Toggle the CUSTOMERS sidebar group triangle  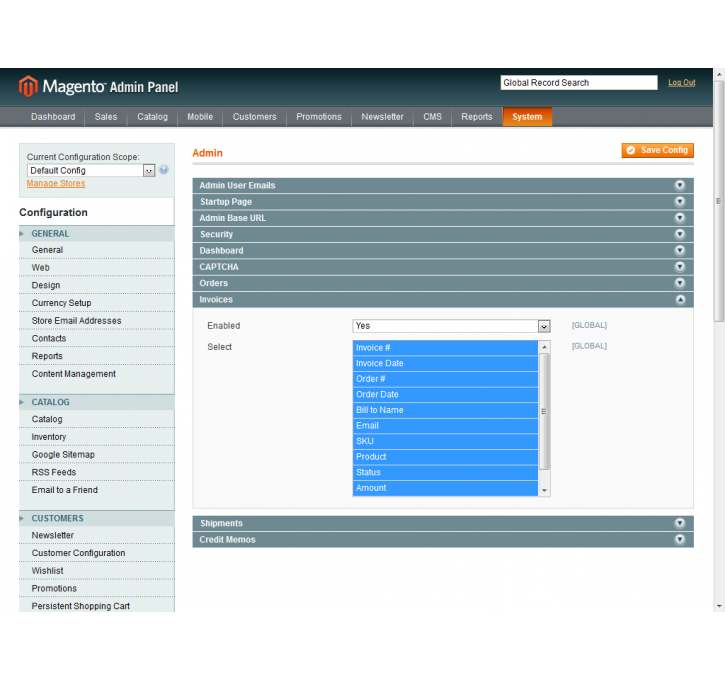click(x=21, y=519)
